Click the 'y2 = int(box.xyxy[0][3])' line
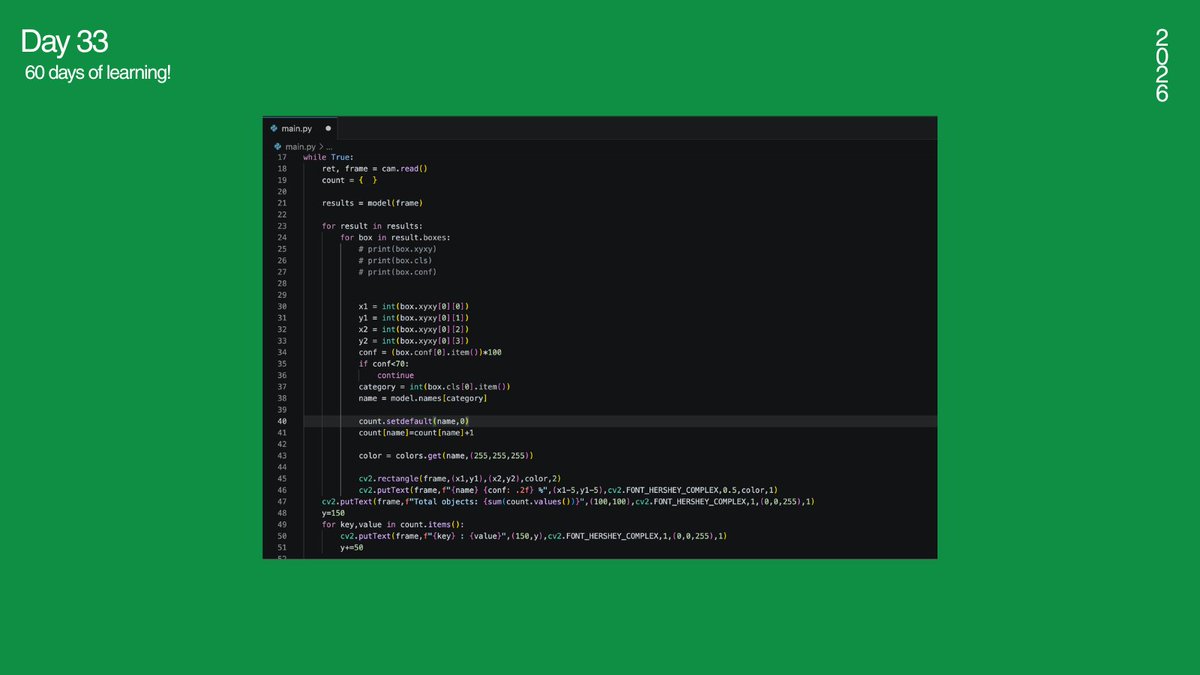This screenshot has height=675, width=1200. (x=414, y=341)
